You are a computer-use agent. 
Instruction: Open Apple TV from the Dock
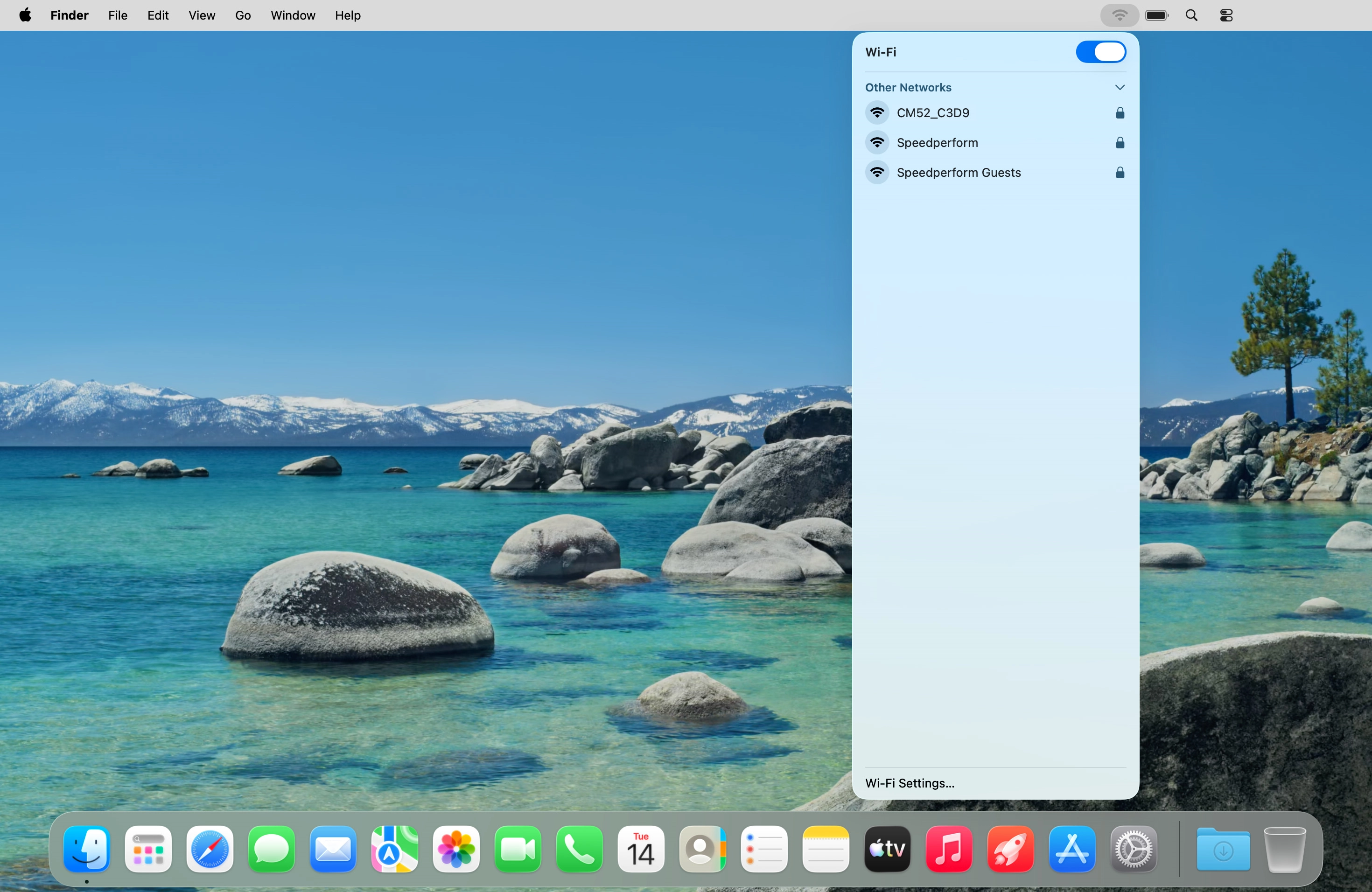point(887,850)
